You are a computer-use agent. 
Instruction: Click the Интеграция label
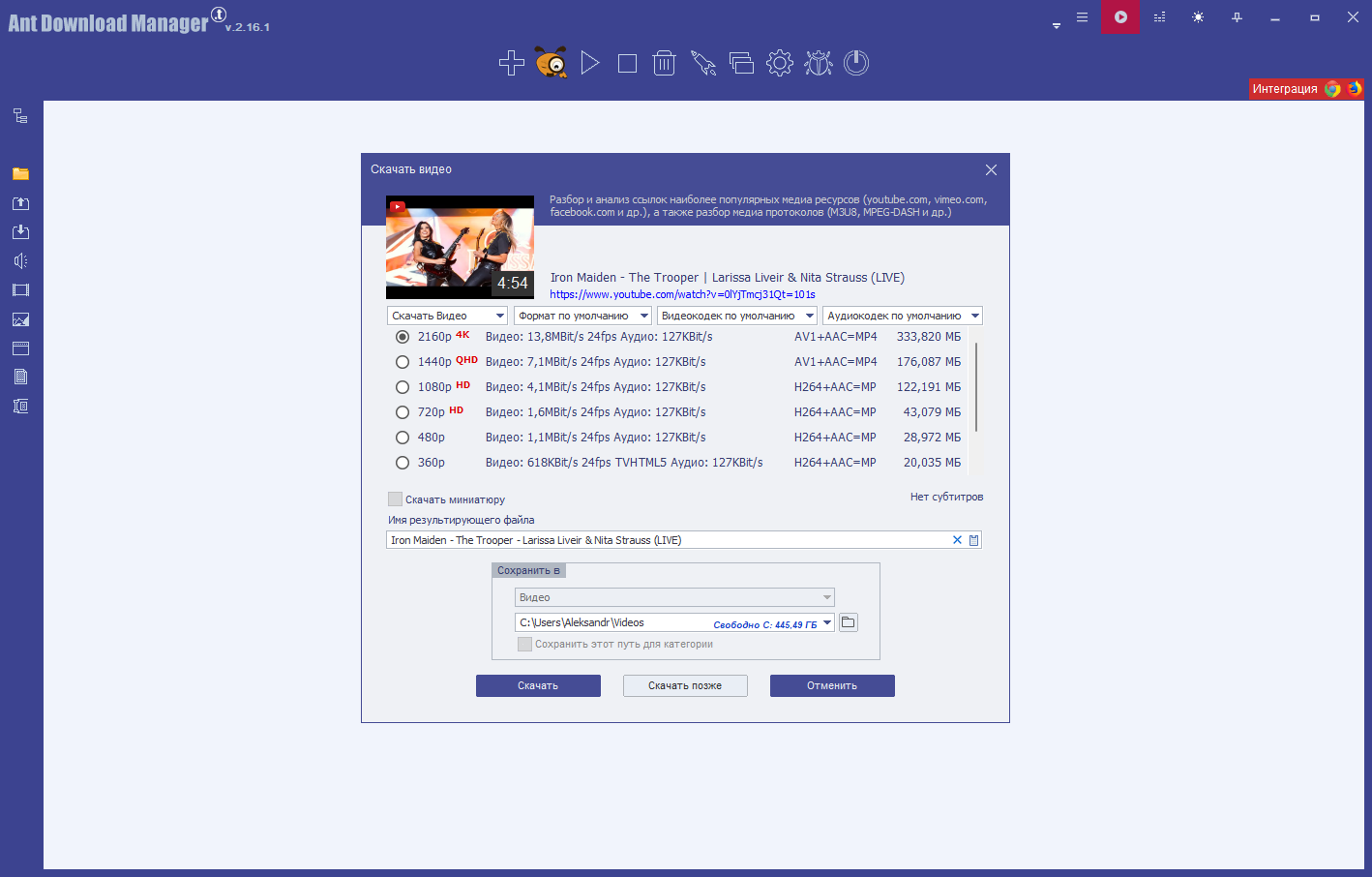pos(1285,89)
